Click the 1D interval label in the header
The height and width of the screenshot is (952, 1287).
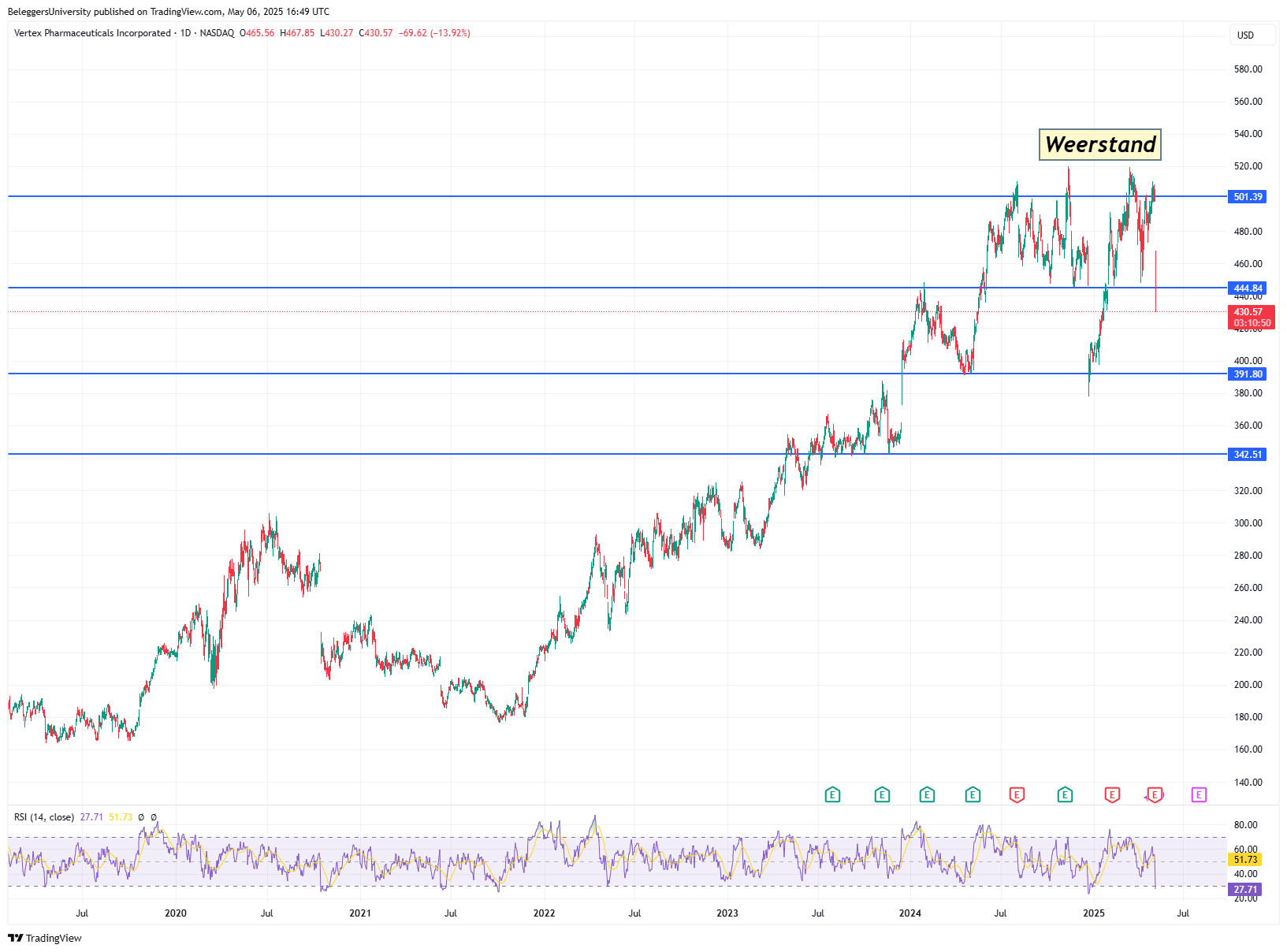pos(186,33)
